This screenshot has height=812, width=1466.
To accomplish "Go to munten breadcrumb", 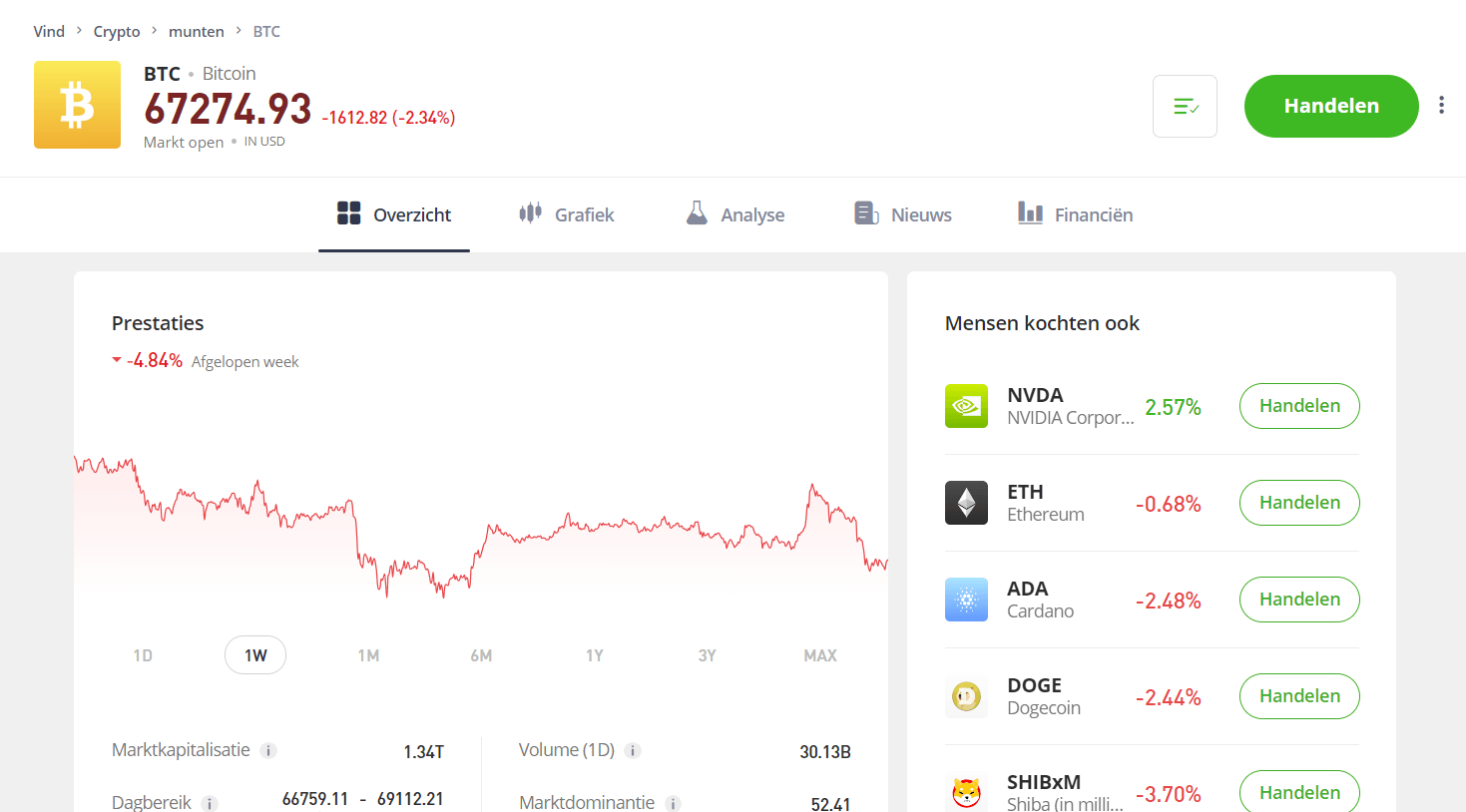I will 197,31.
